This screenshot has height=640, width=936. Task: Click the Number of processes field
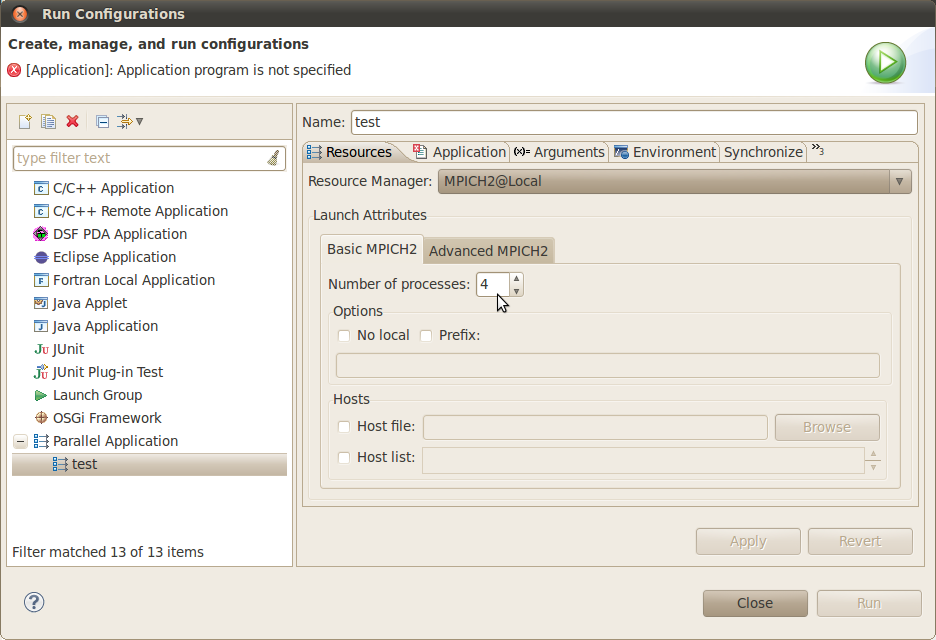(x=493, y=285)
